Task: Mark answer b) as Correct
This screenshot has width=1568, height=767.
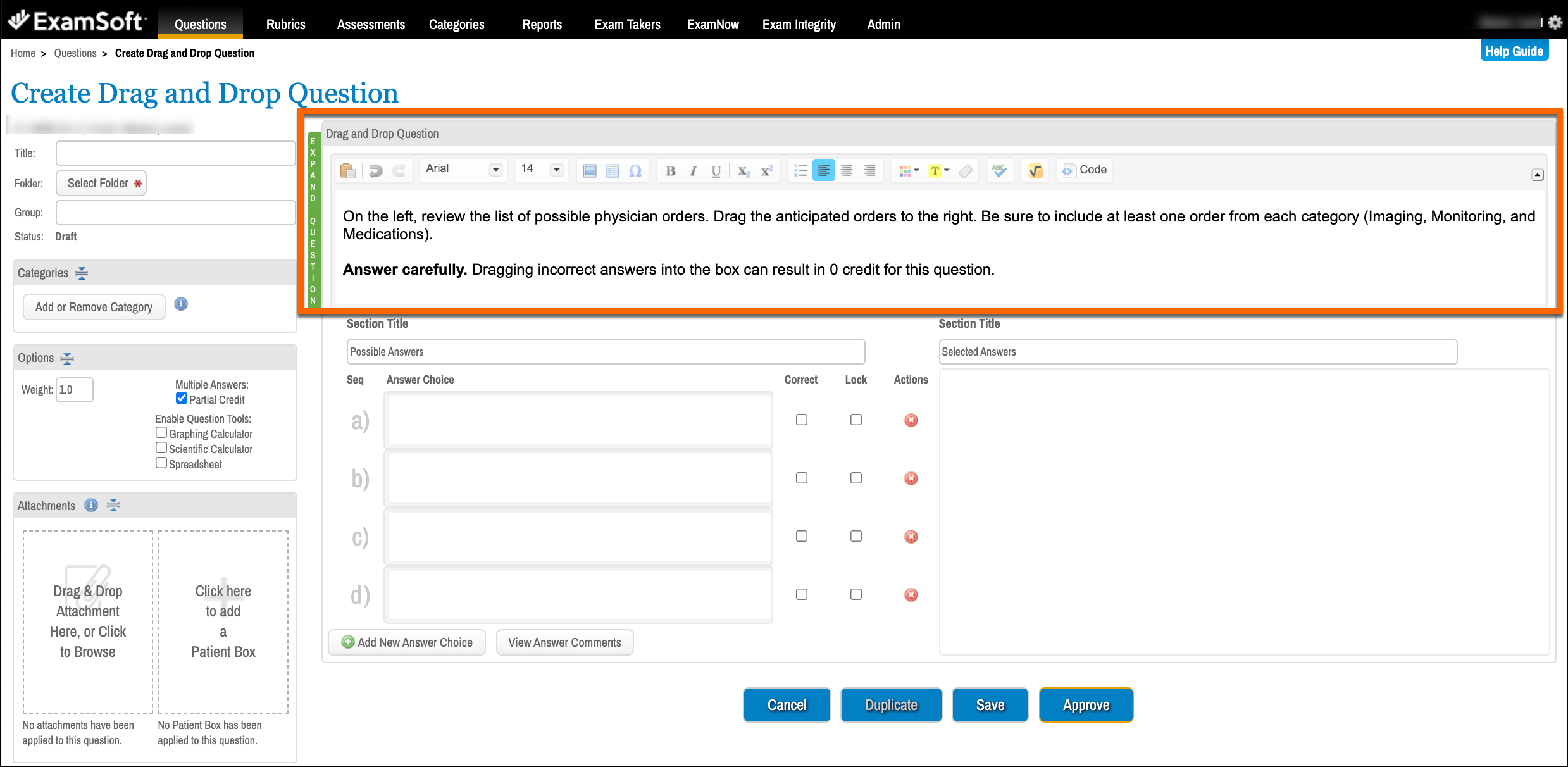Action: click(x=802, y=478)
